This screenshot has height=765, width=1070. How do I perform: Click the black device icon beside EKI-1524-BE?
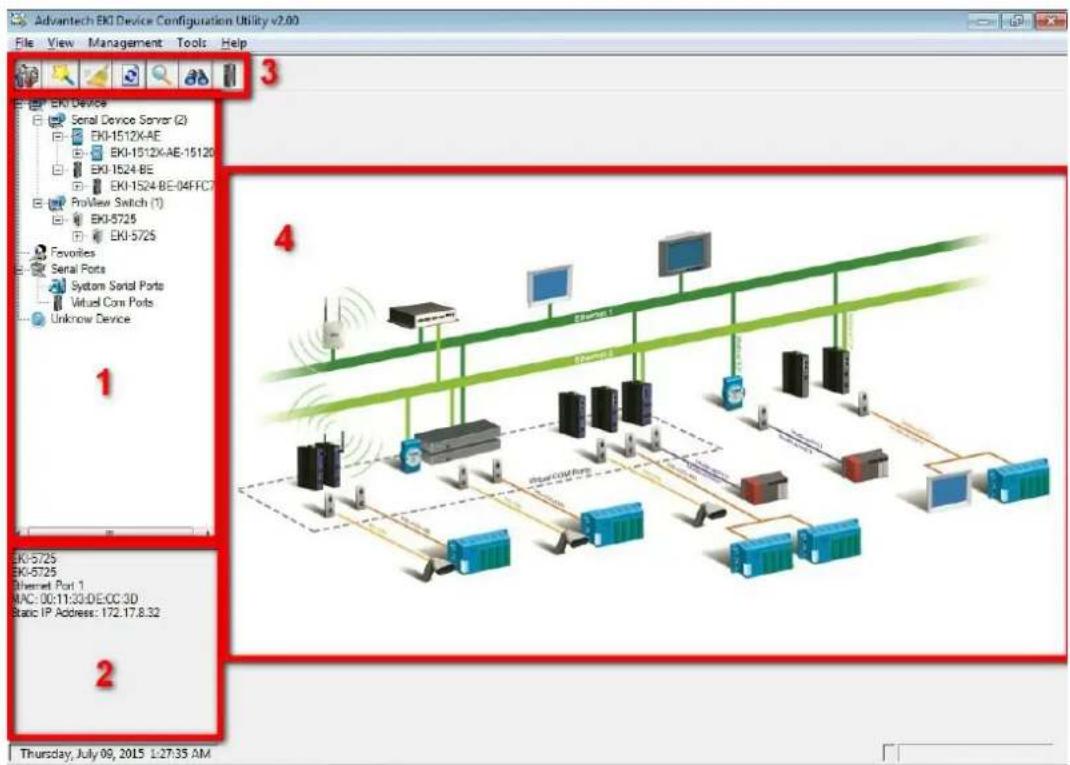(x=77, y=169)
